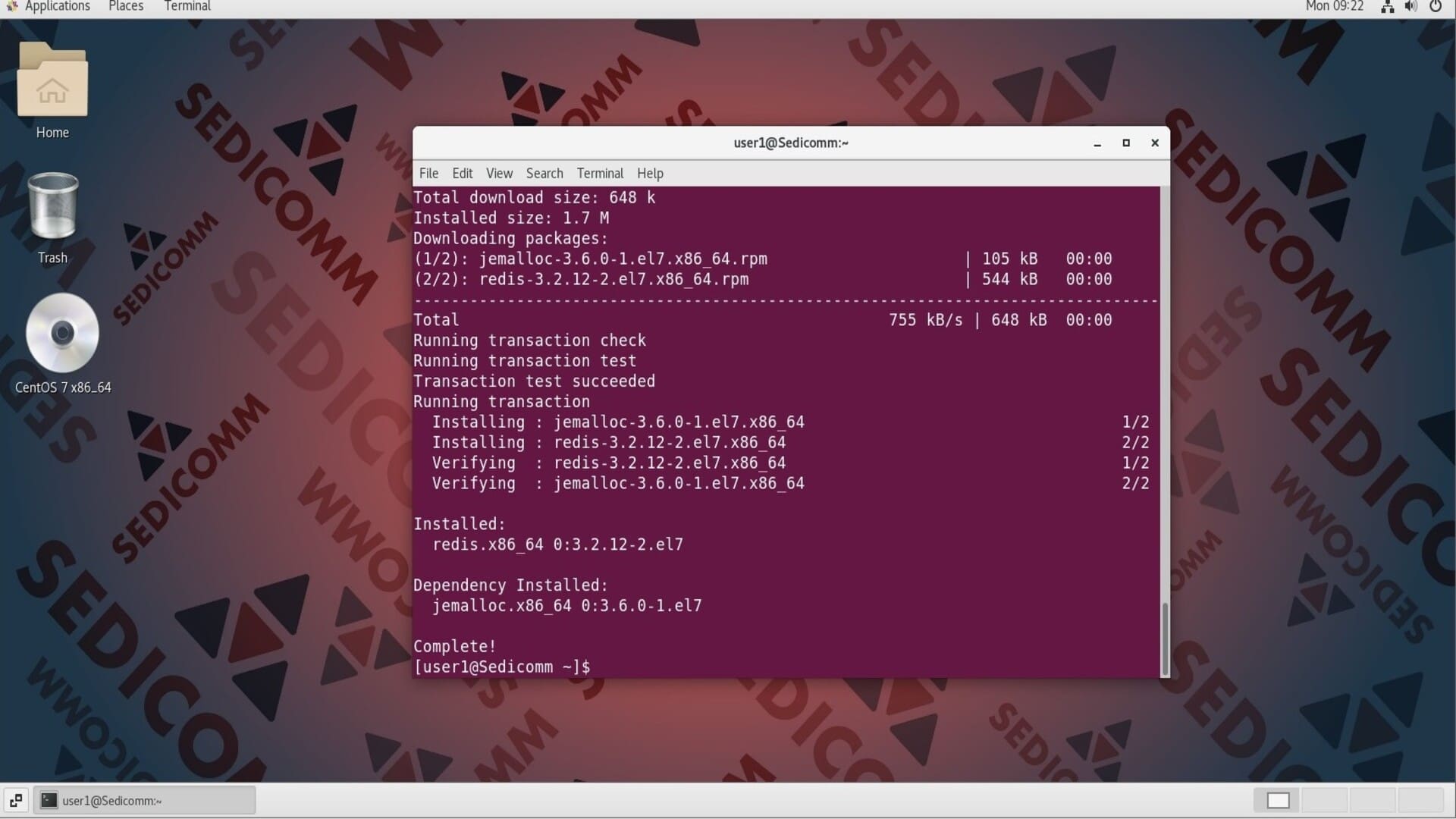Screen dimensions: 1456x819
Task: Open the CentOS 7 x86_64 disc icon
Action: 62,333
